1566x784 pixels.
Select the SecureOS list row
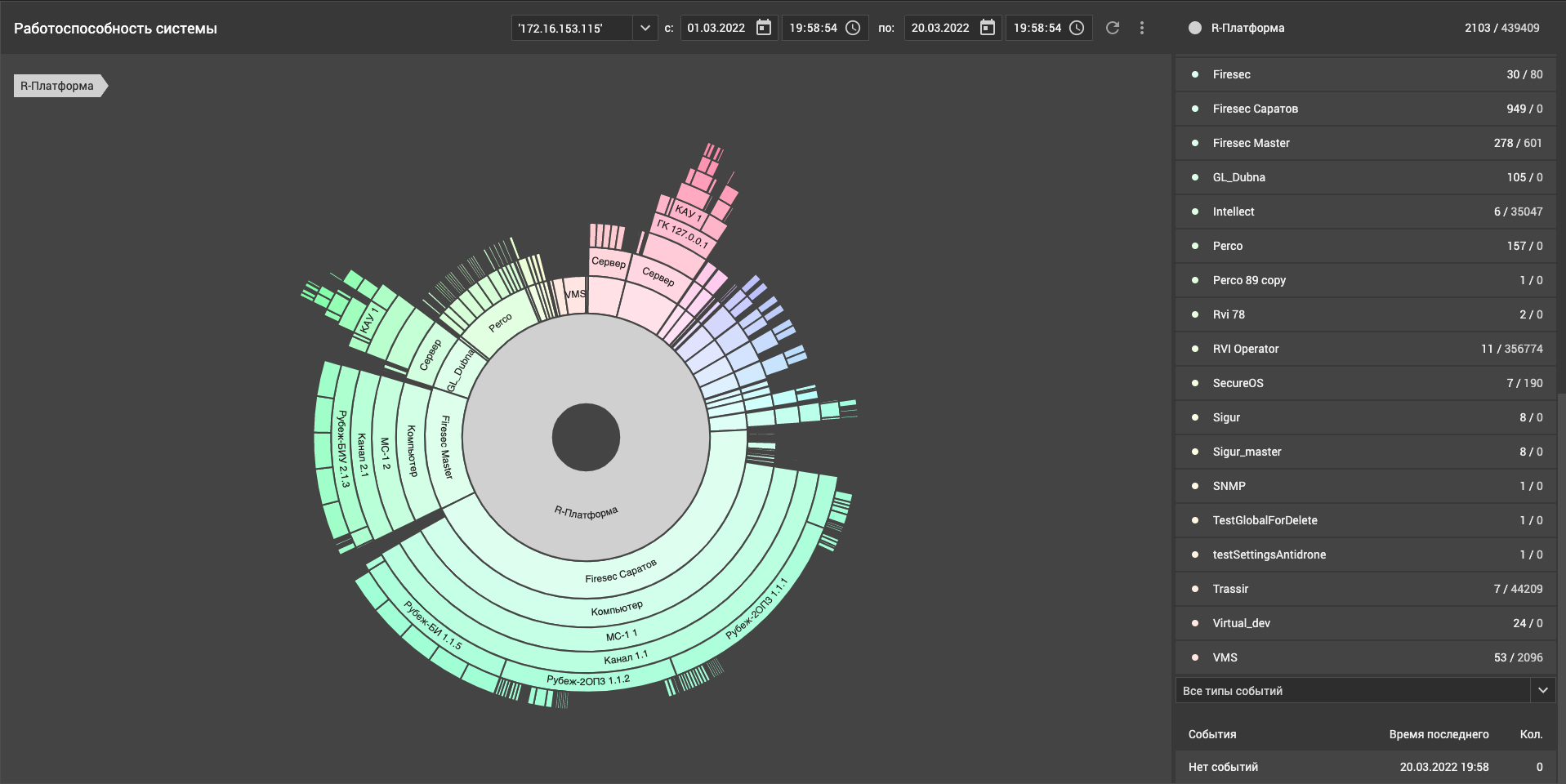click(1365, 383)
